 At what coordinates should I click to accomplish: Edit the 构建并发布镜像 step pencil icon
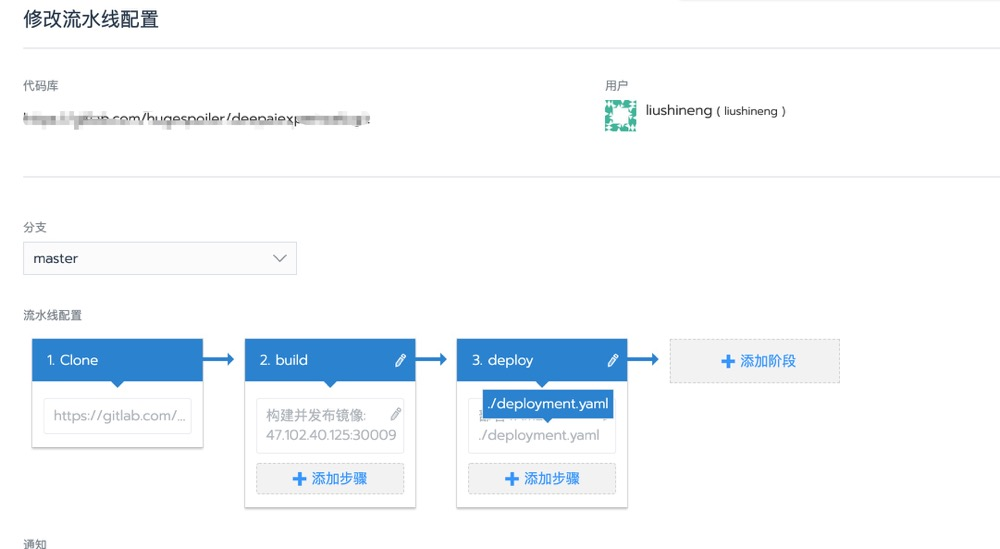[x=395, y=414]
